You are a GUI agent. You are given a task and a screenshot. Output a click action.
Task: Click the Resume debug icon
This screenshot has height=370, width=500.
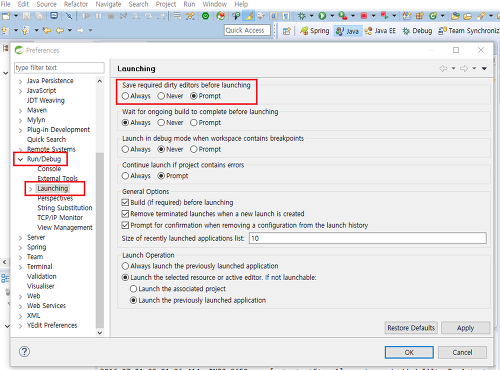tap(86, 16)
